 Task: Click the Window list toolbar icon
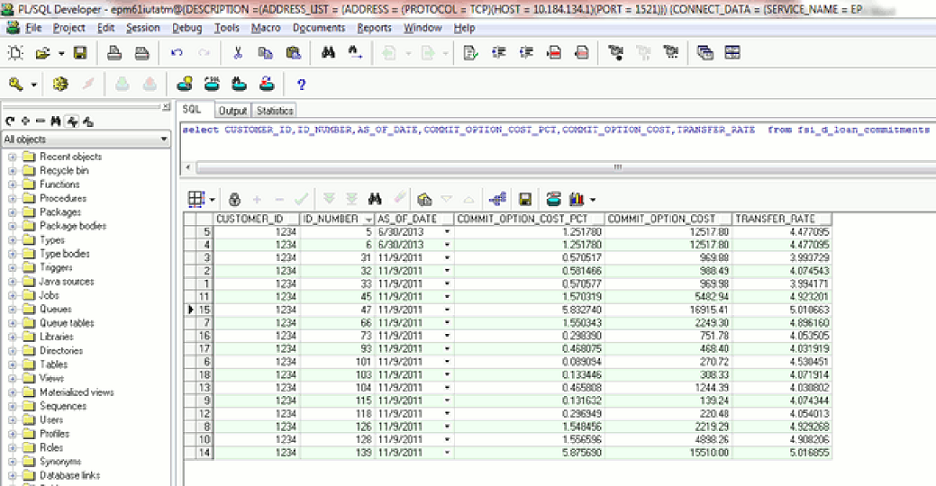pyautogui.click(x=705, y=53)
